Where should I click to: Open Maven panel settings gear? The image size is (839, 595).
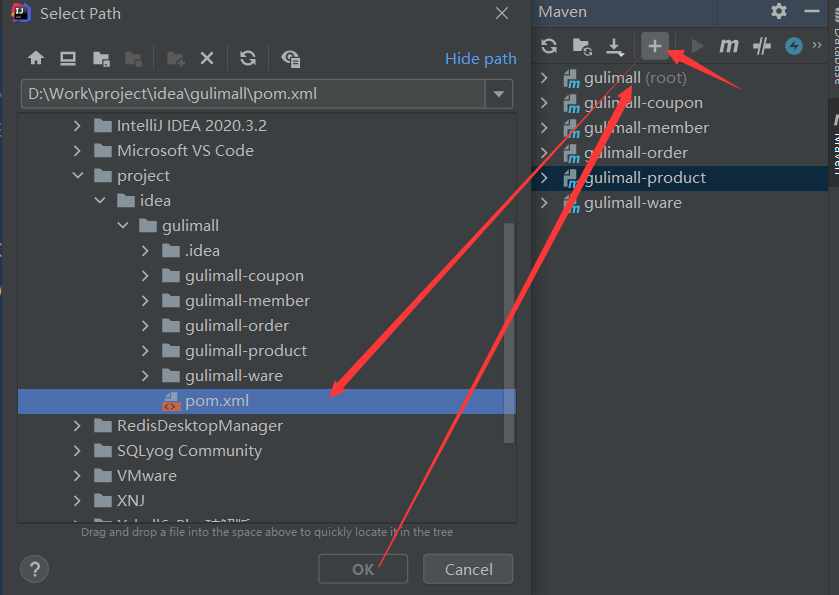tap(779, 11)
